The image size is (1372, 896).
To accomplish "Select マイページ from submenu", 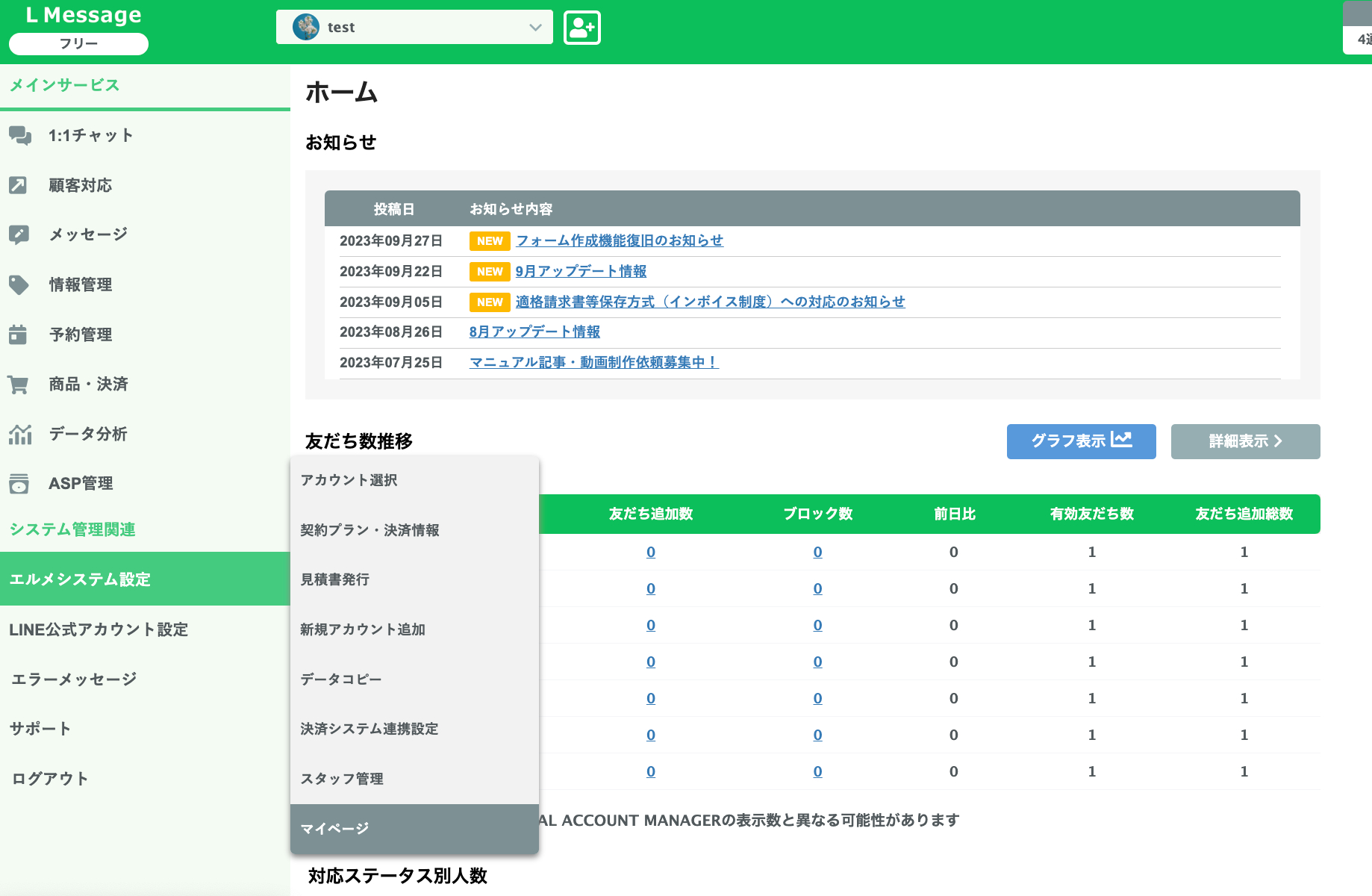I will pyautogui.click(x=414, y=829).
